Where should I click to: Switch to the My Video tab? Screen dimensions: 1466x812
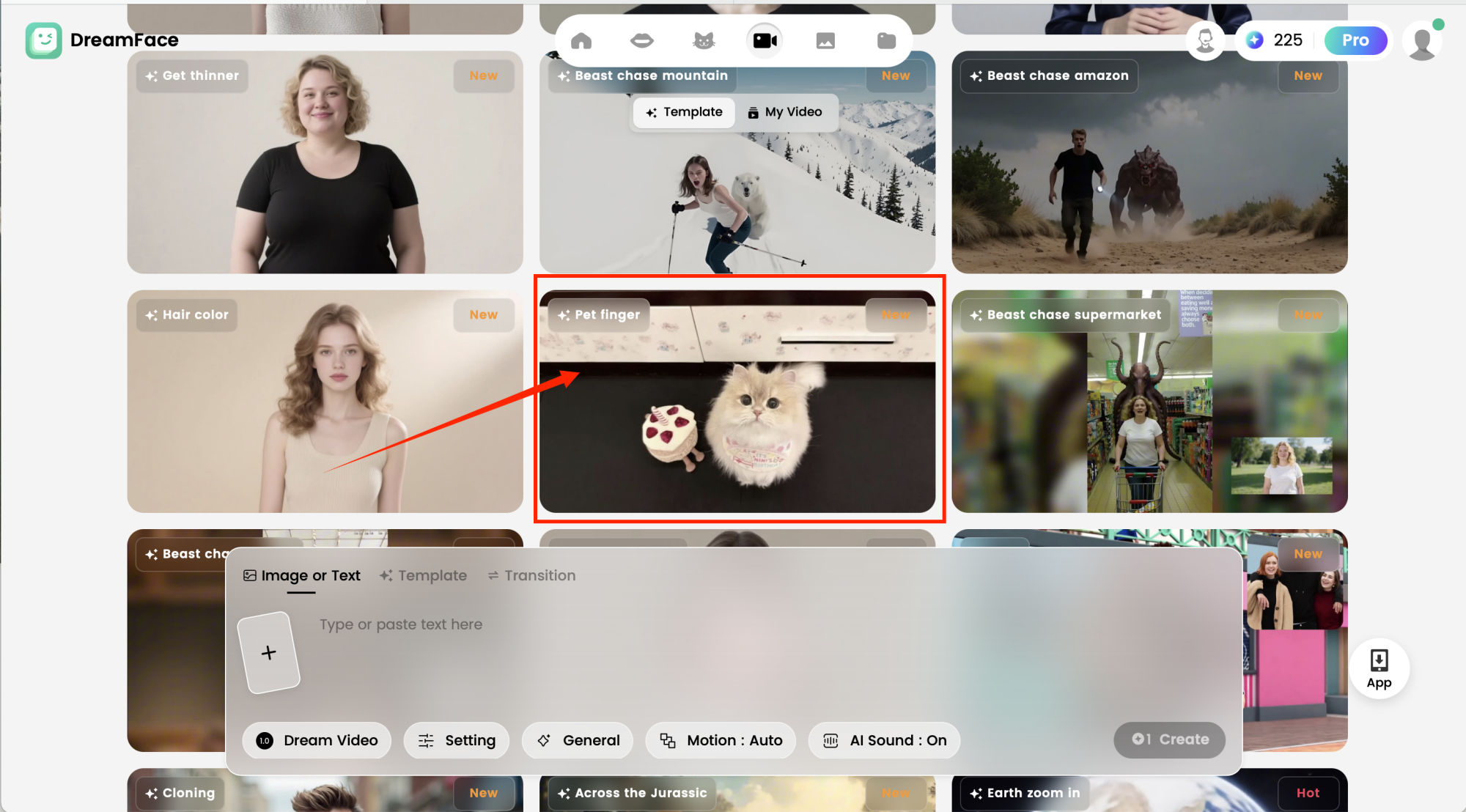[x=785, y=112]
